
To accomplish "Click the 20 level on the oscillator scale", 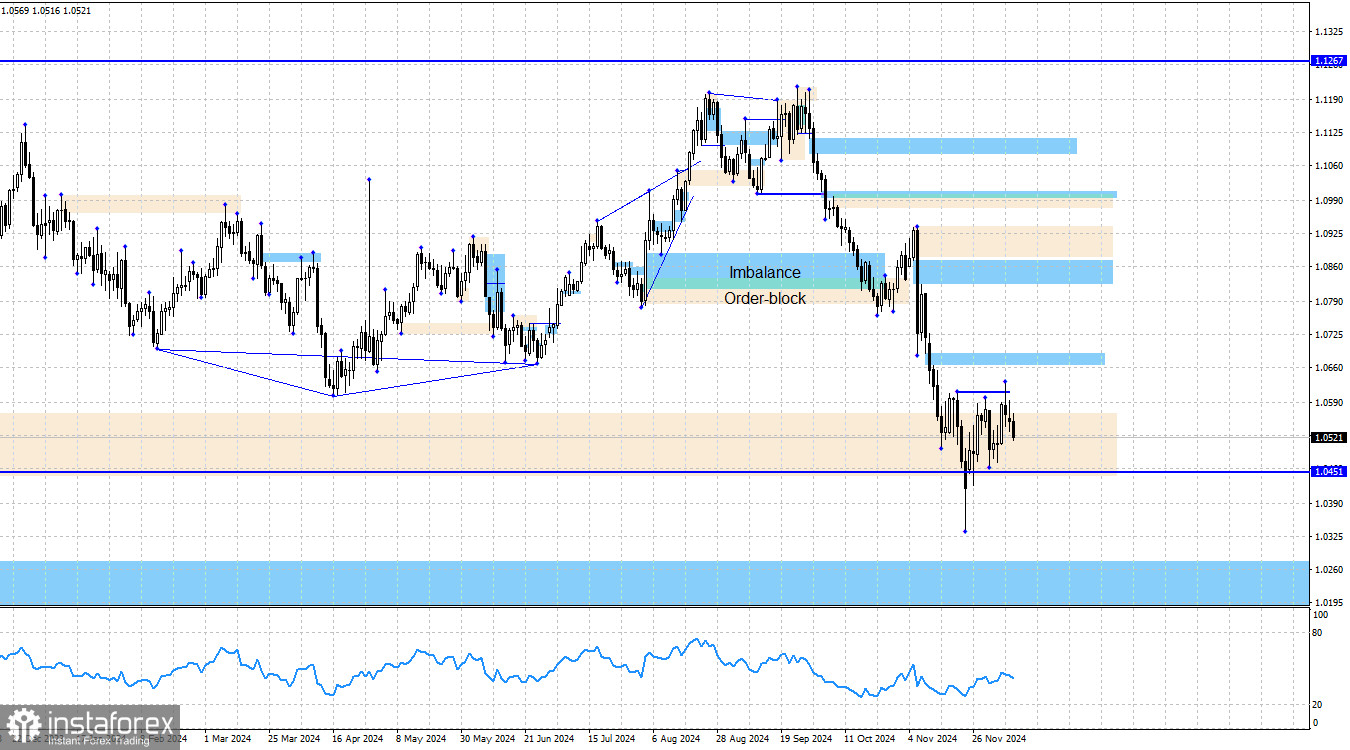I will 1317,705.
